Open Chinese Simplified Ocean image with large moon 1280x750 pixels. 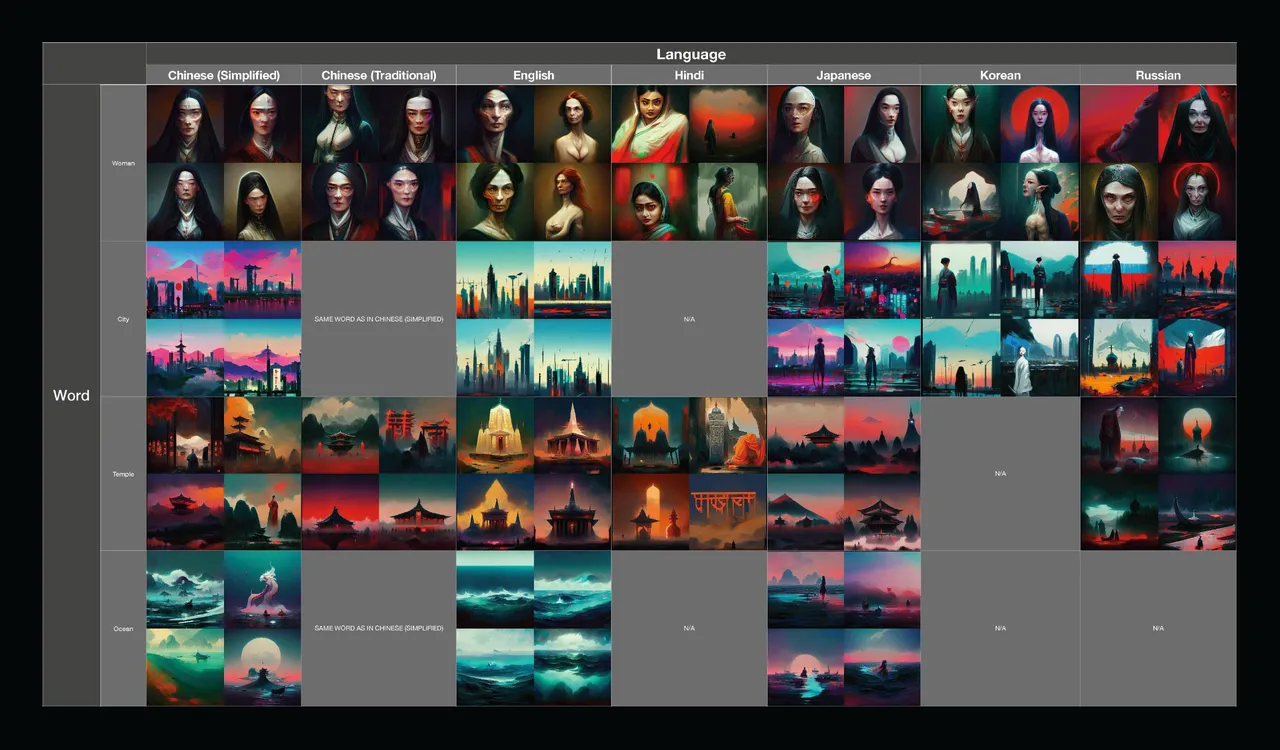click(x=262, y=667)
